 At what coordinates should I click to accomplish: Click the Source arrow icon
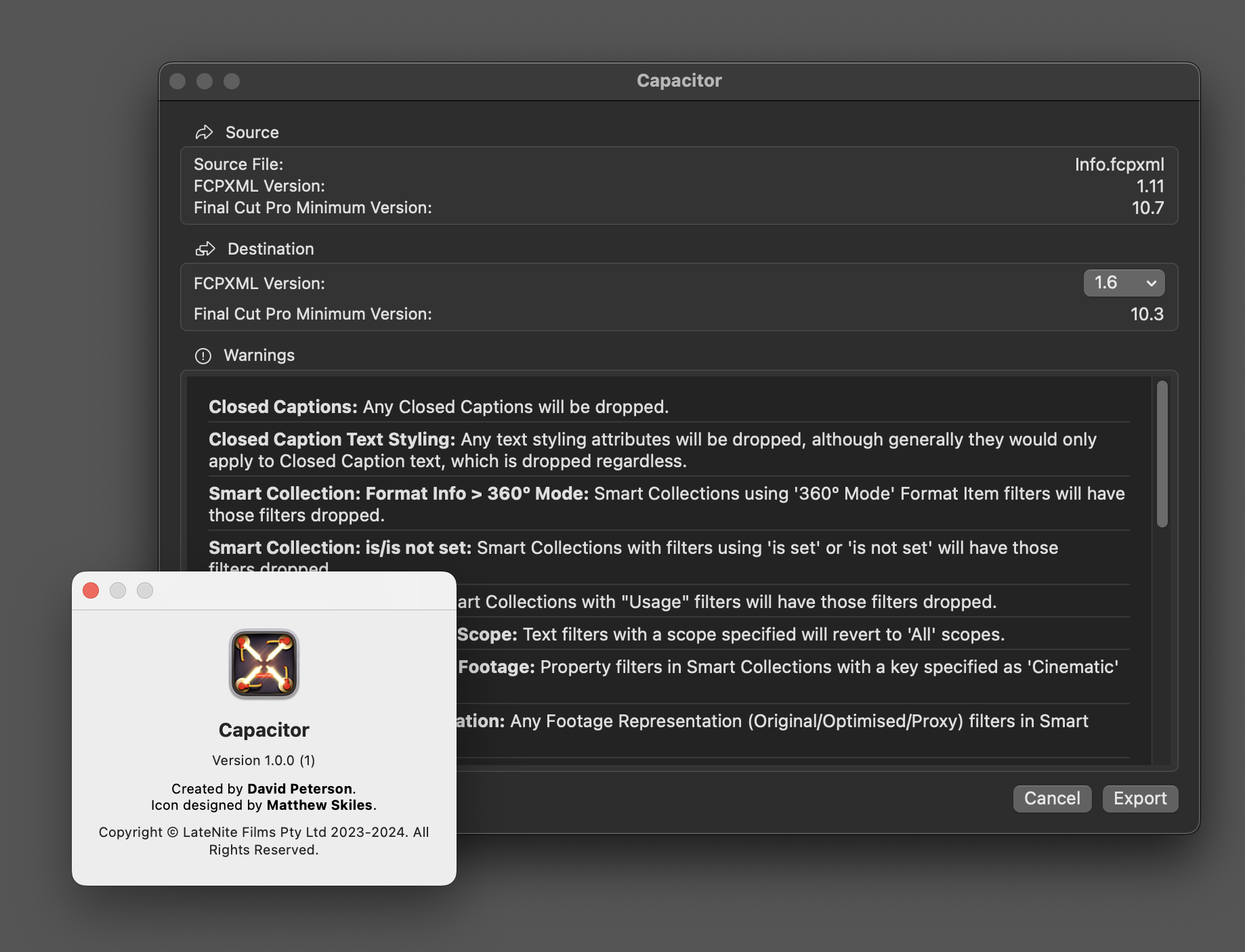coord(204,133)
